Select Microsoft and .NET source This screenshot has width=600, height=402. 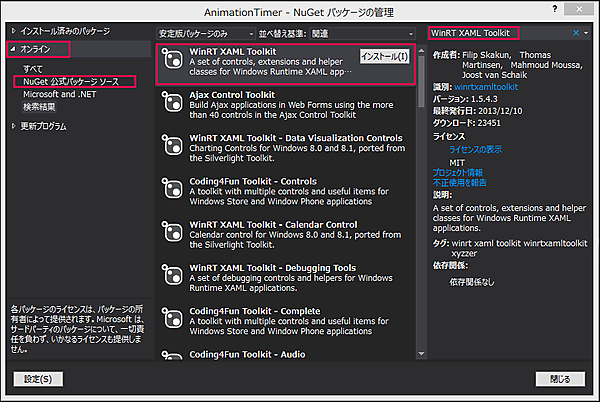pos(60,94)
